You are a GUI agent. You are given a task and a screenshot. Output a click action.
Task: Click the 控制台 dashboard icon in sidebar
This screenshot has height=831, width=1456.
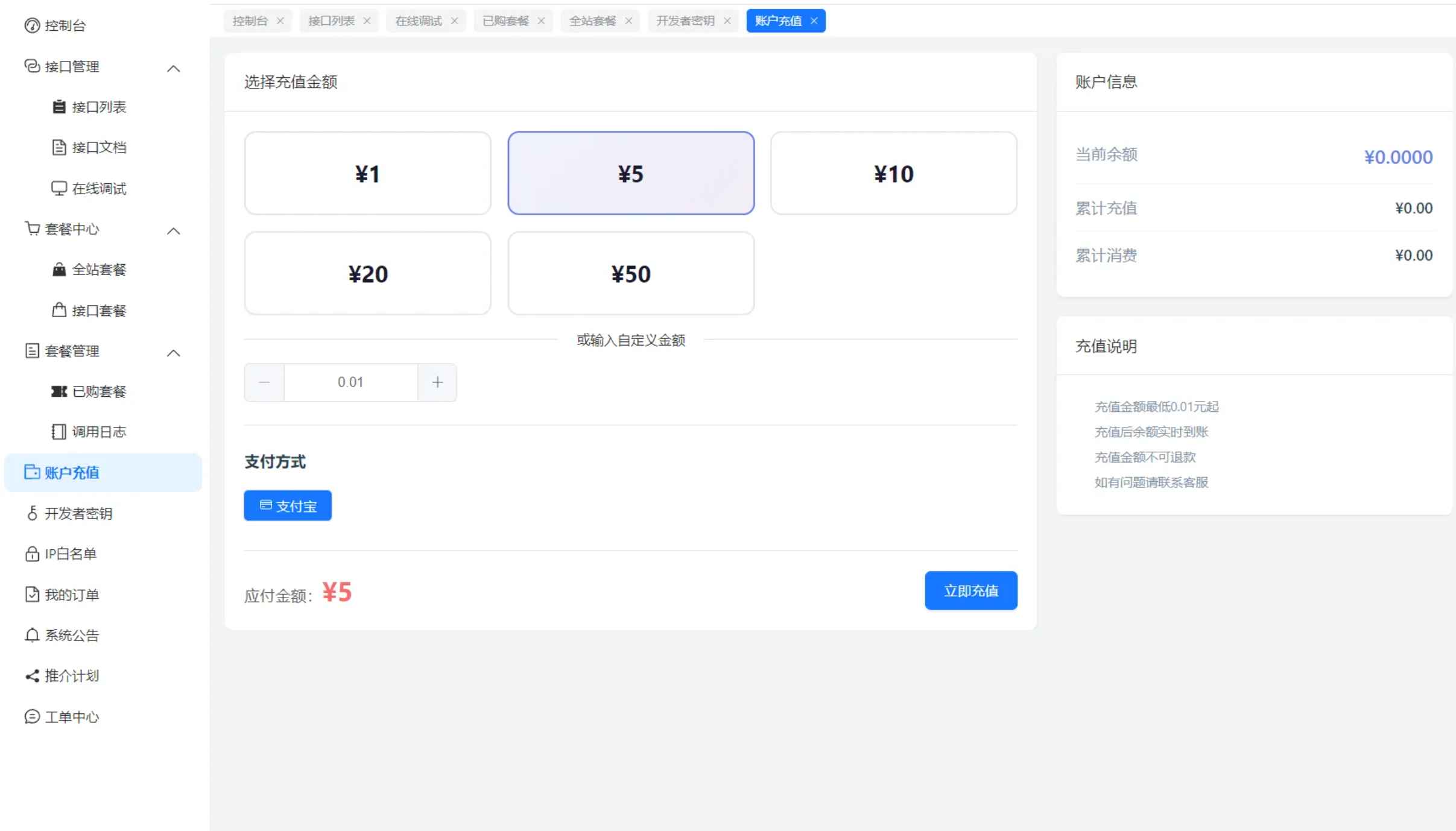[x=32, y=25]
